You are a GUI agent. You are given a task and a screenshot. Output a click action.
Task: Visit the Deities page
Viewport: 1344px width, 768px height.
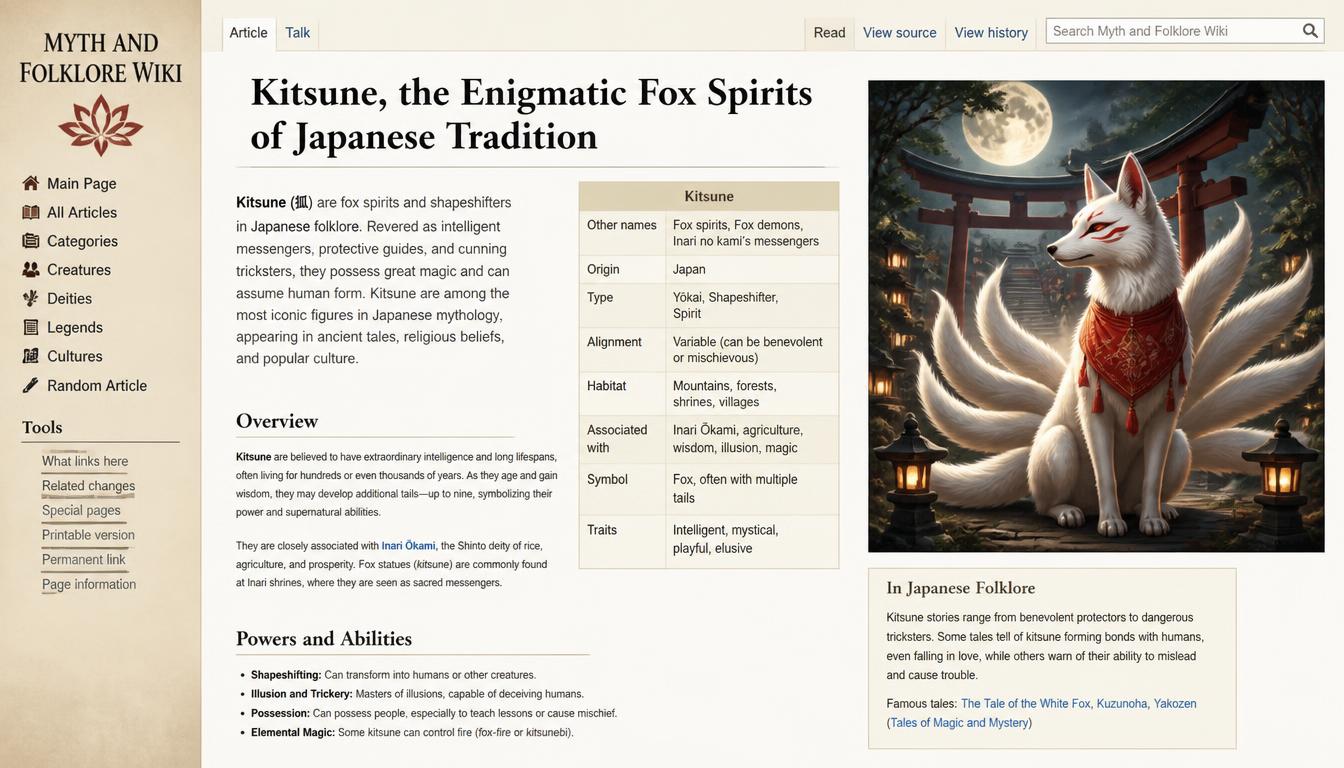(69, 298)
